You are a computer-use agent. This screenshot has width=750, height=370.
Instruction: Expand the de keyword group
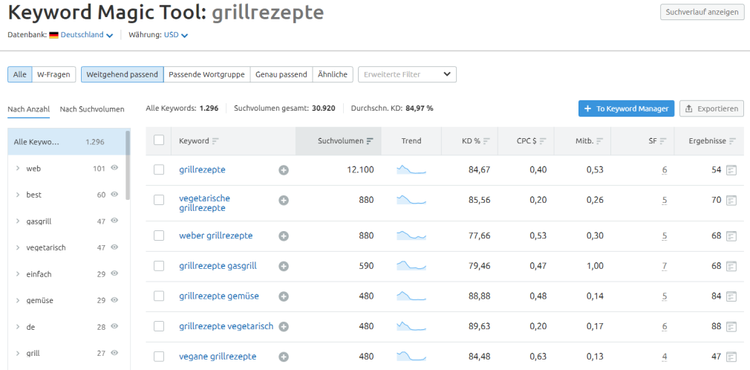(18, 327)
